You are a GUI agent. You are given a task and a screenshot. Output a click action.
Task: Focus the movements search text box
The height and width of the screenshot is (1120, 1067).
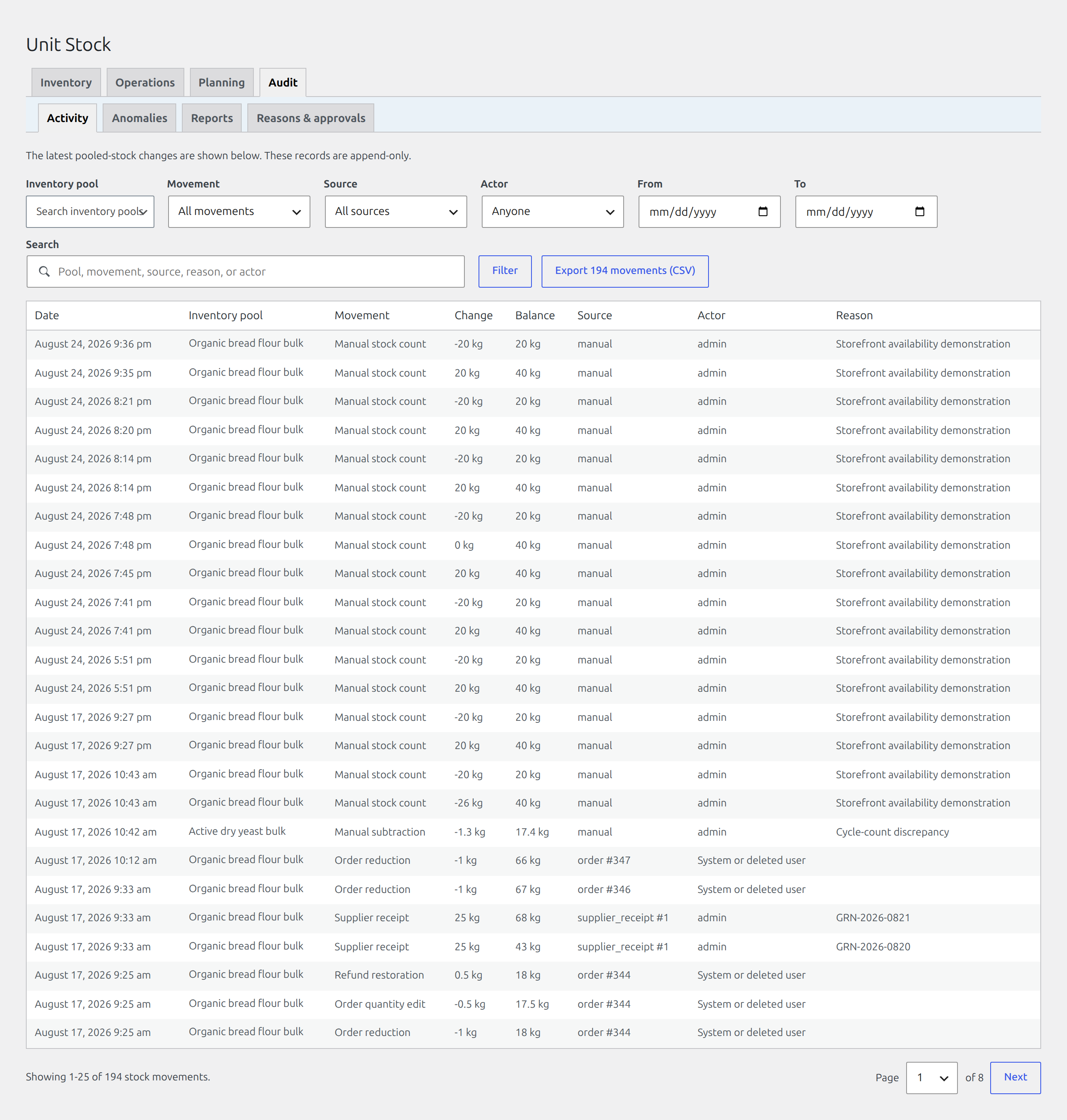point(245,272)
